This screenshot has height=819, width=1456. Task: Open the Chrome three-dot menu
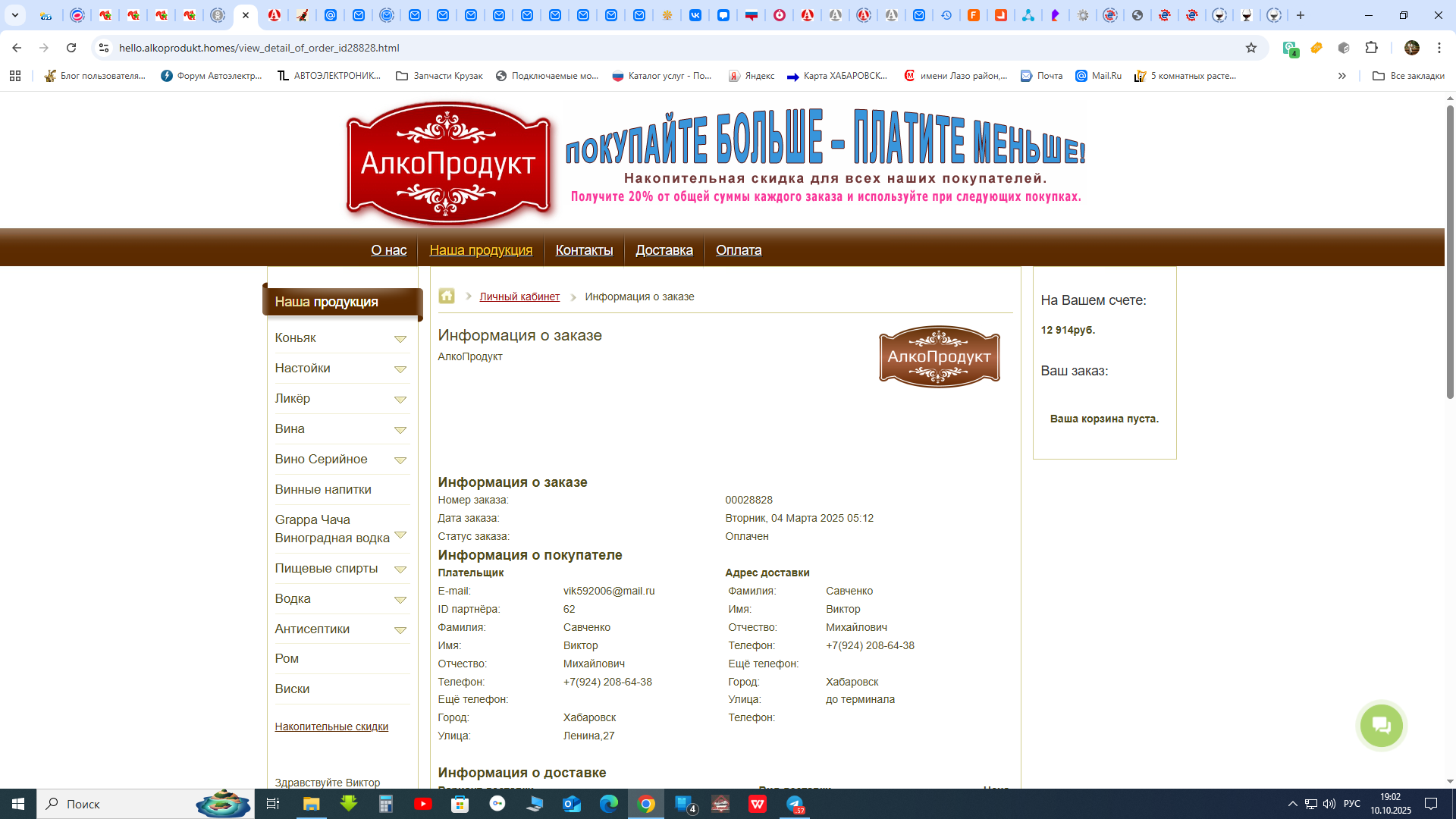1439,48
